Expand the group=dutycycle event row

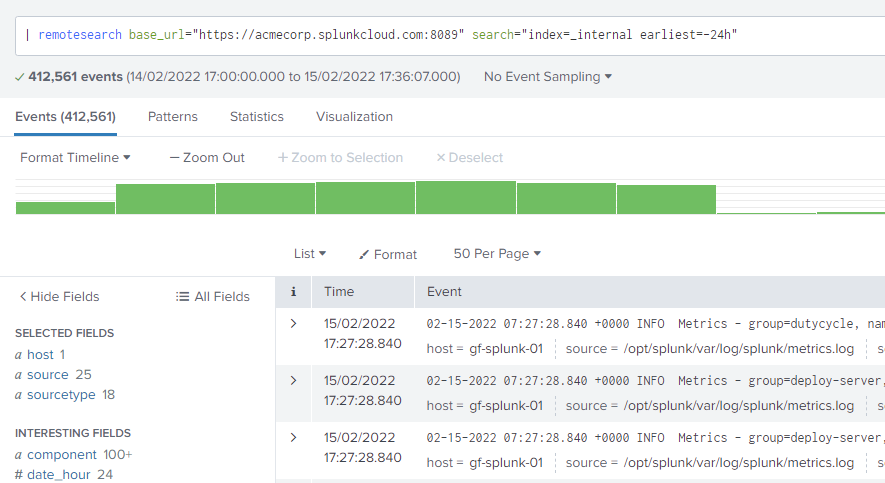[x=293, y=324]
